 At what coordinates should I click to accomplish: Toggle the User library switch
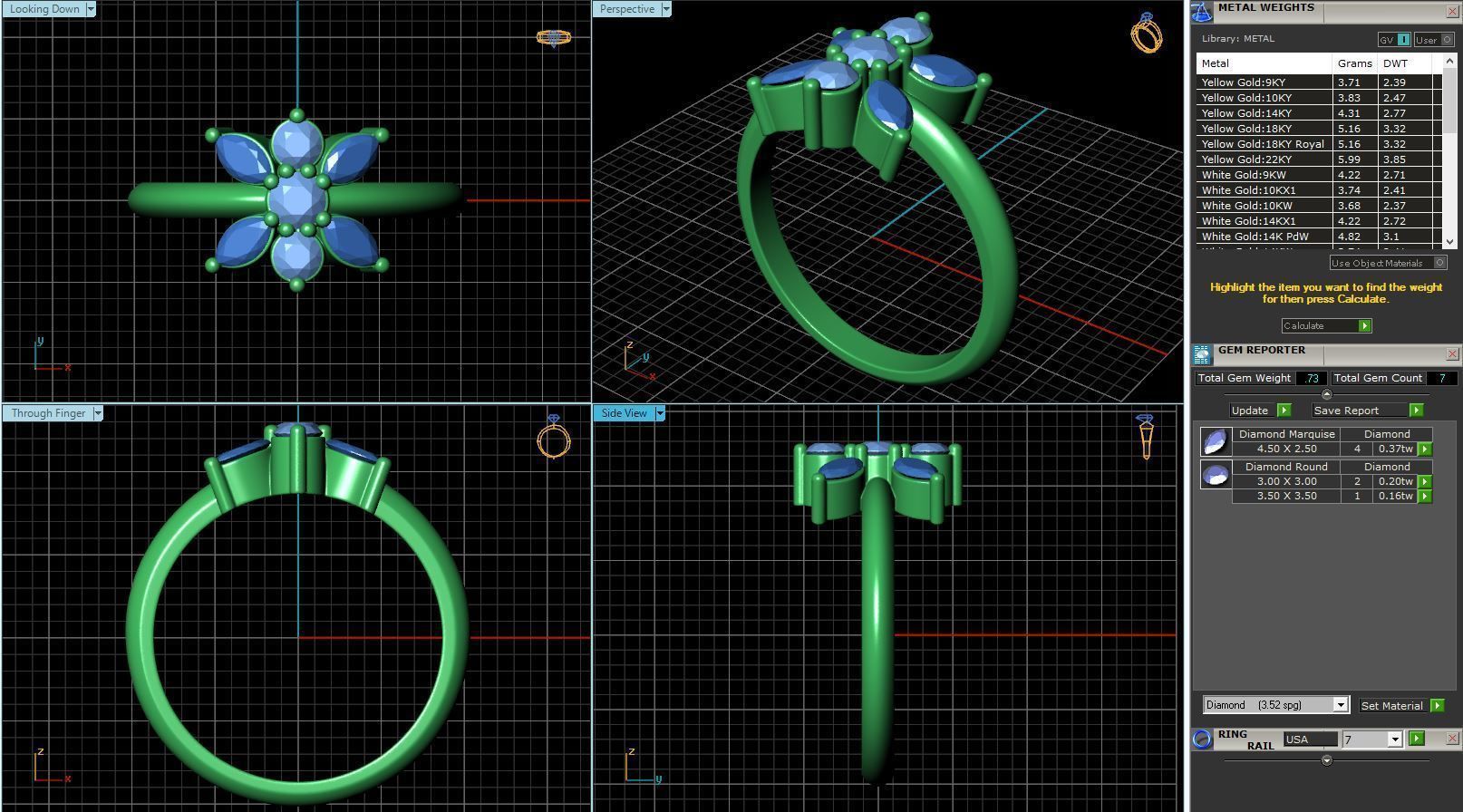coord(1434,40)
